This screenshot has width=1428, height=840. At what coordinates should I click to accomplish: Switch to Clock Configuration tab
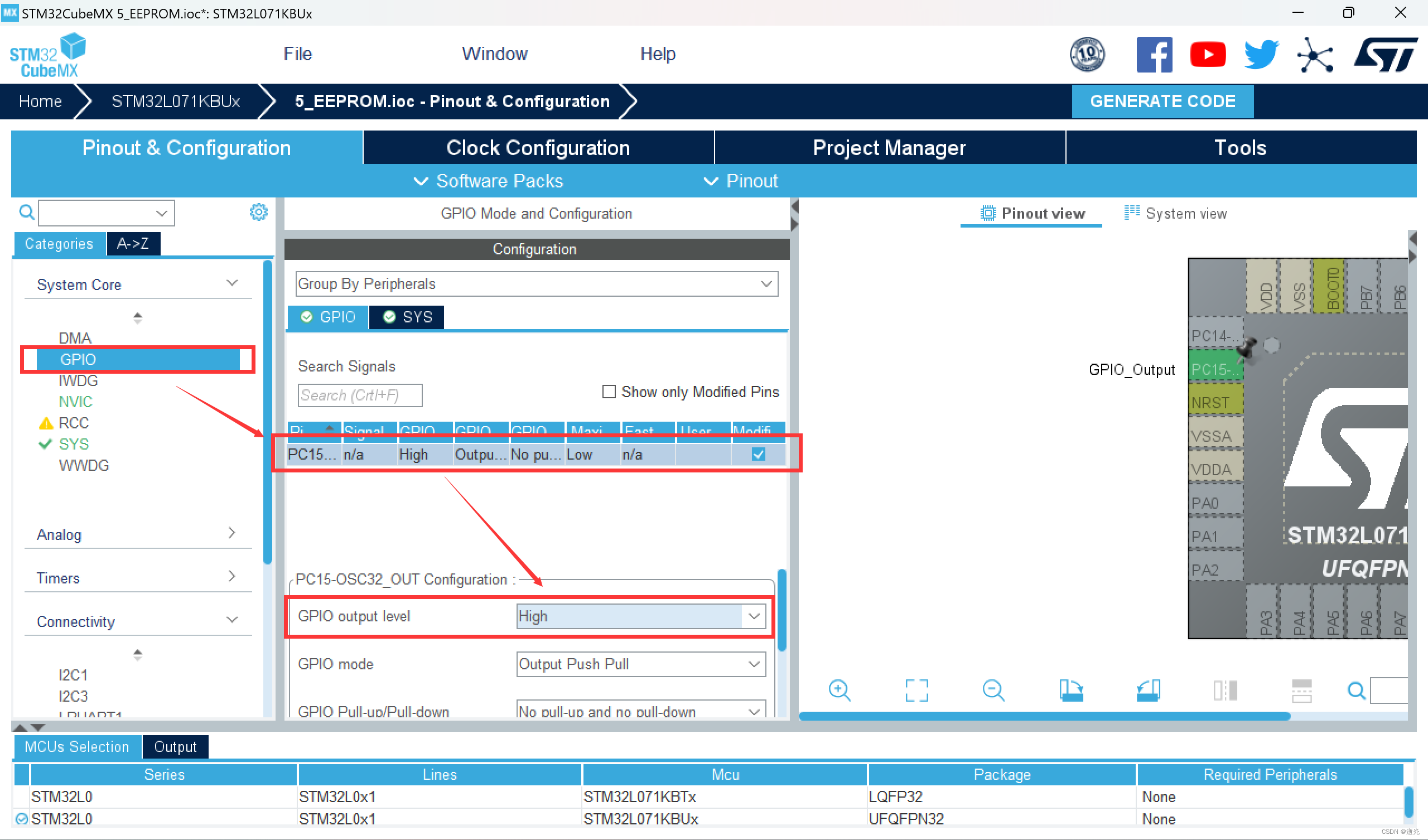[x=538, y=147]
